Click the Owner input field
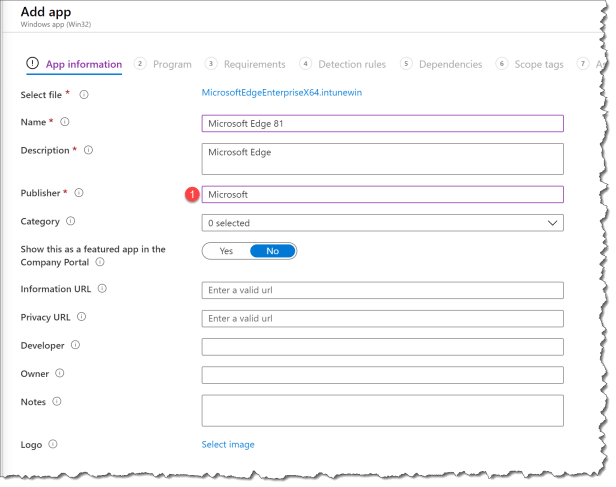616x487 pixels. (383, 375)
